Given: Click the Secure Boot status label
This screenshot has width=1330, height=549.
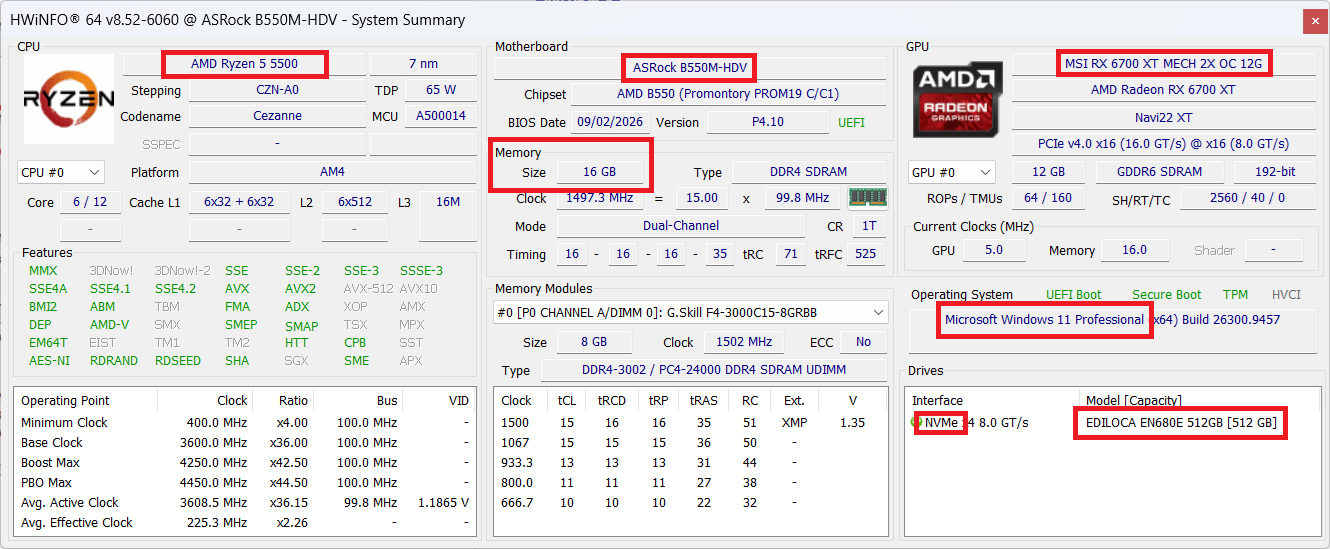Looking at the screenshot, I should (x=1166, y=295).
